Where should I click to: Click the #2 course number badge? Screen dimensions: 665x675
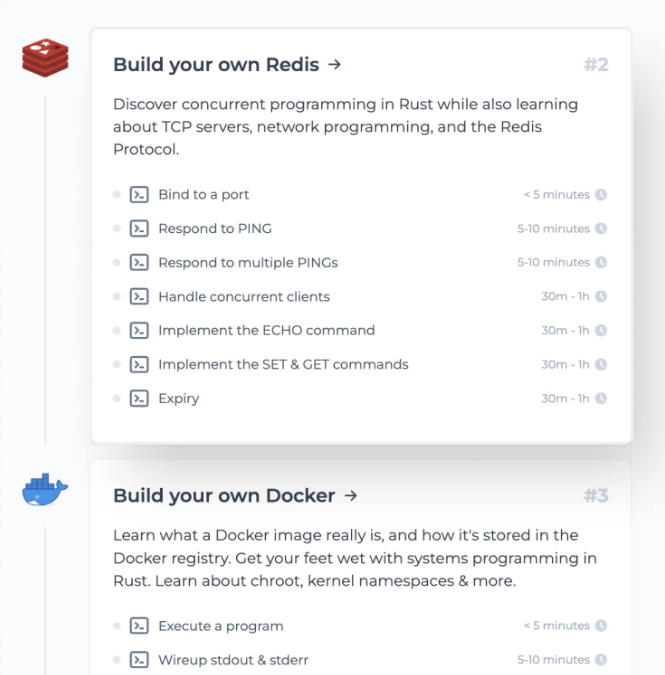(x=596, y=66)
